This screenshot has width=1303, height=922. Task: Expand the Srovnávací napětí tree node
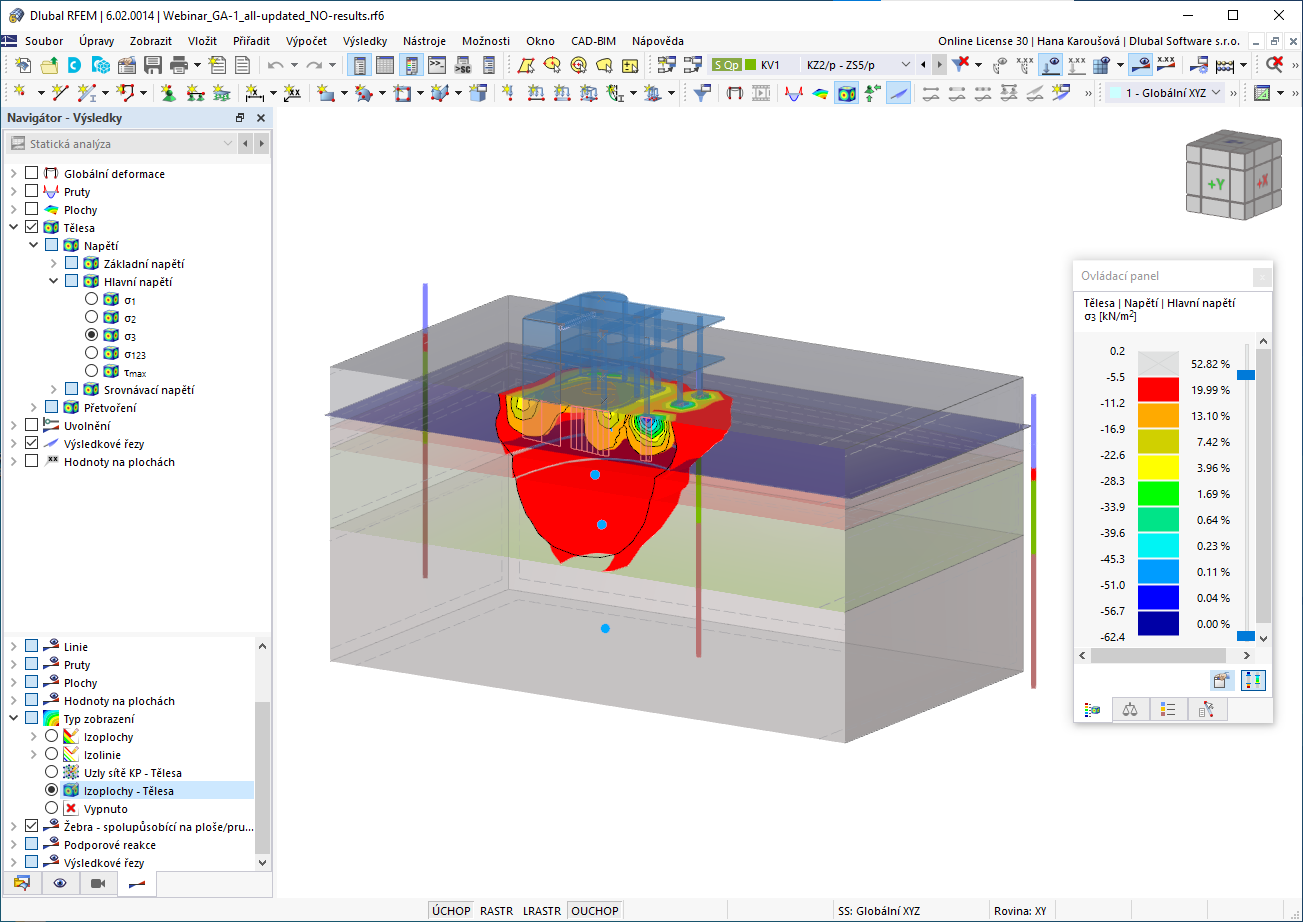click(x=53, y=389)
